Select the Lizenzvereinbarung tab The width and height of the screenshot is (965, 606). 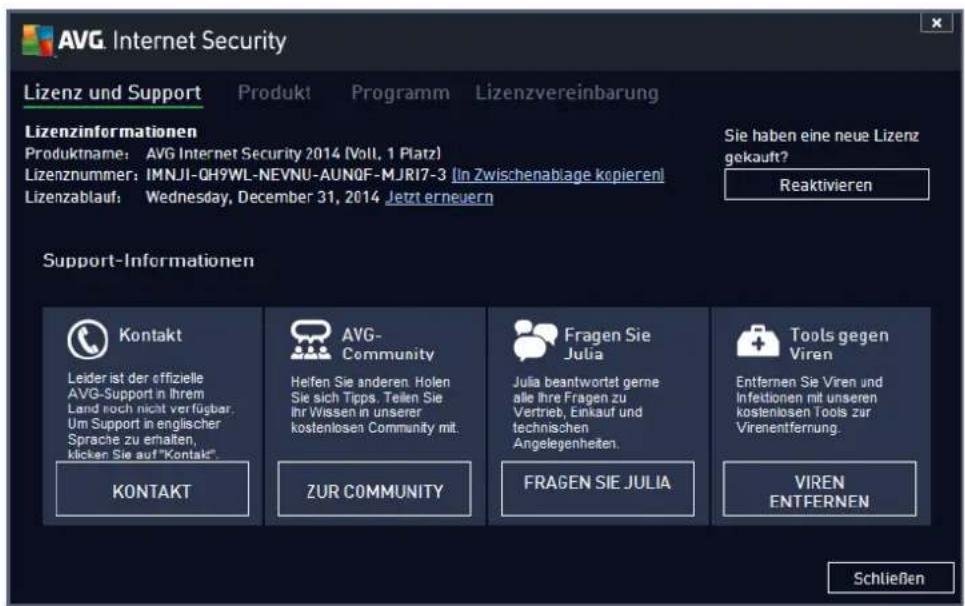[566, 92]
